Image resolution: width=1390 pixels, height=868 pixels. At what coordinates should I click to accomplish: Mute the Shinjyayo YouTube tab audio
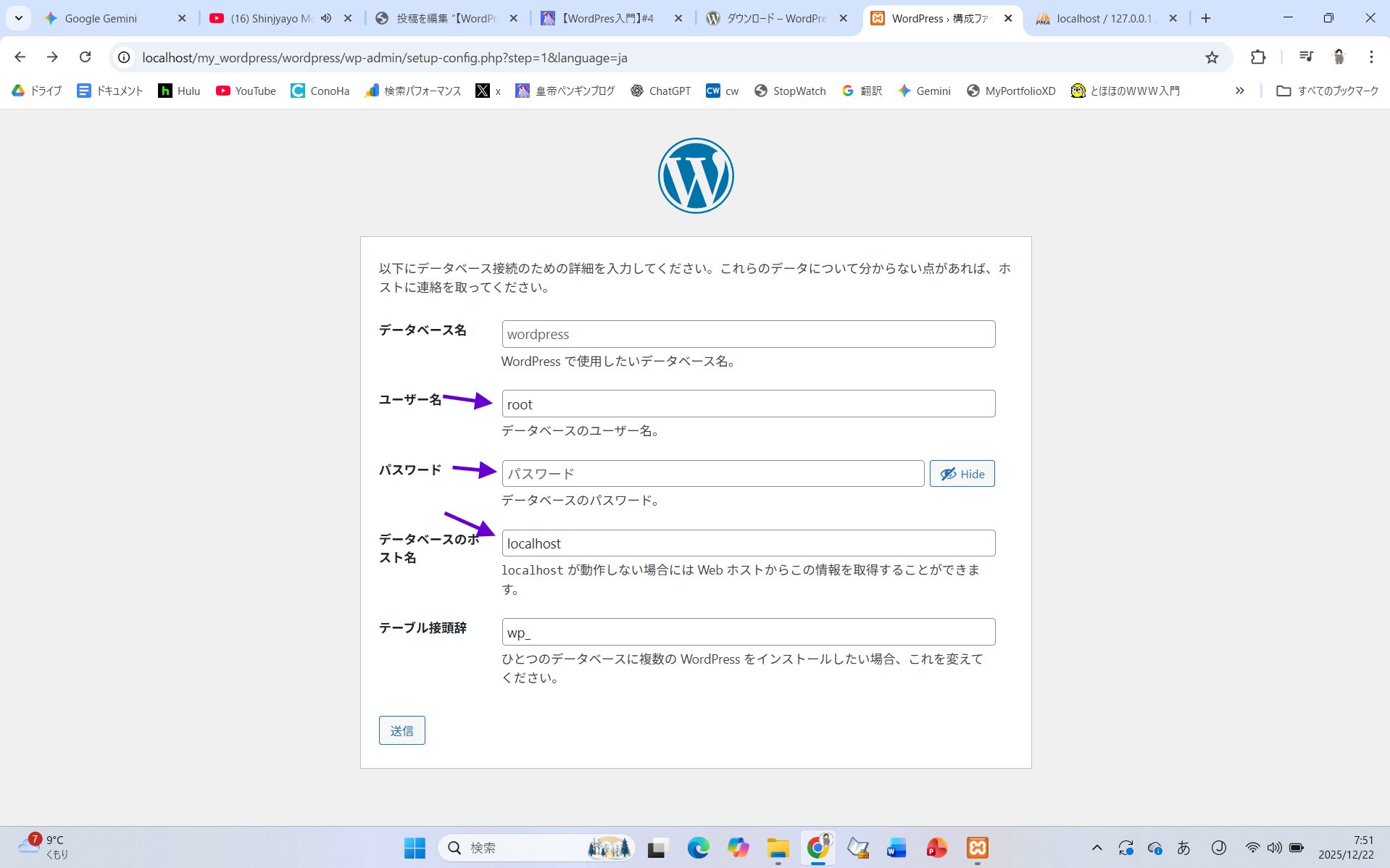[326, 18]
